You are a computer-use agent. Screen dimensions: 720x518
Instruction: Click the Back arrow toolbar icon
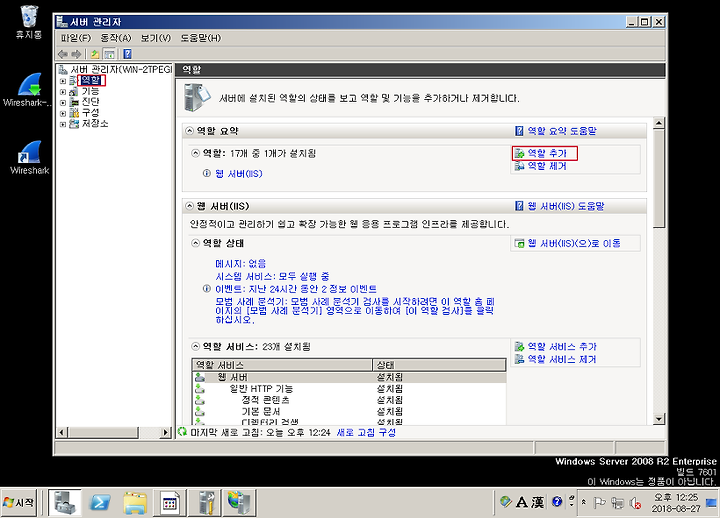pyautogui.click(x=63, y=54)
